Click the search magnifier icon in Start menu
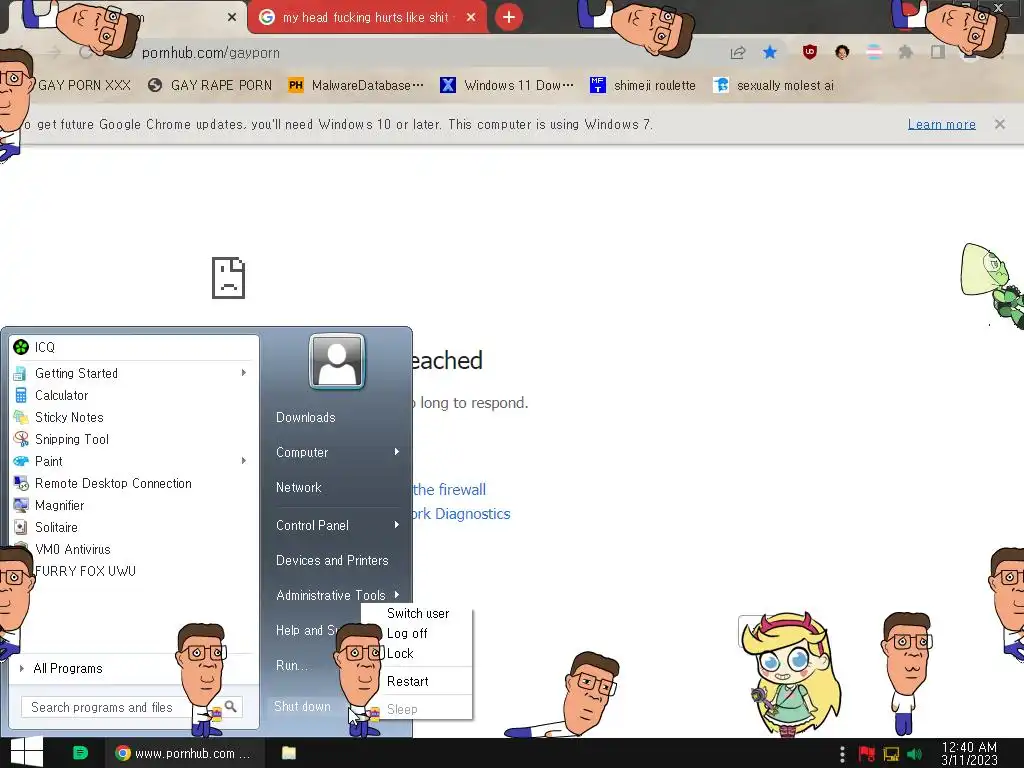Viewport: 1024px width, 768px height. click(231, 706)
